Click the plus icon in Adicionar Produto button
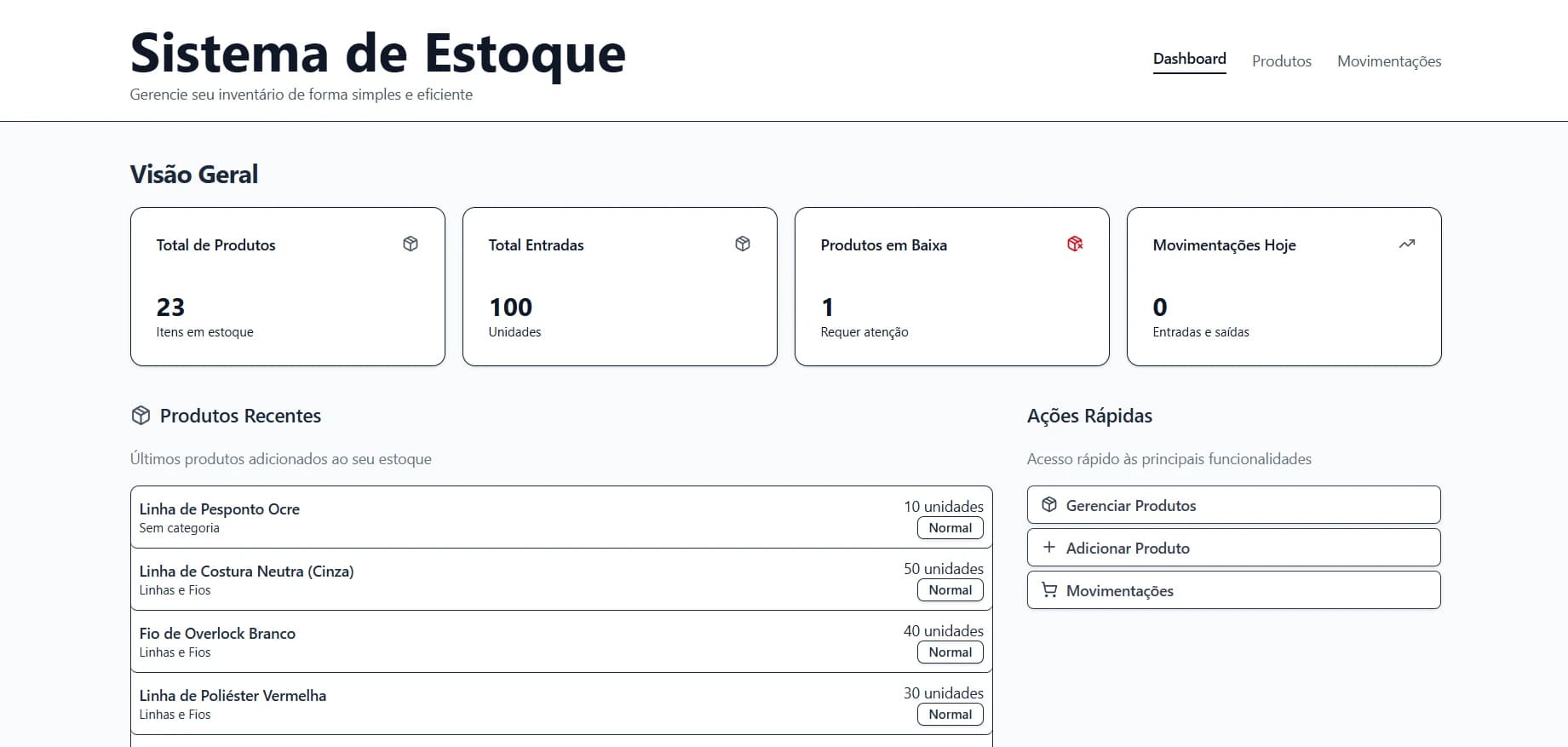This screenshot has width=1568, height=747. coord(1049,547)
